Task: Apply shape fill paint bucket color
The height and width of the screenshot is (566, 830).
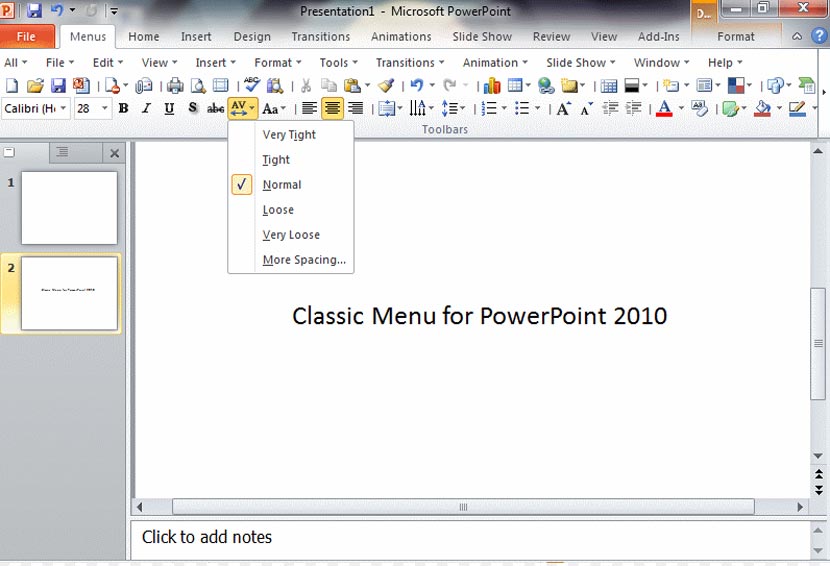Action: (762, 109)
